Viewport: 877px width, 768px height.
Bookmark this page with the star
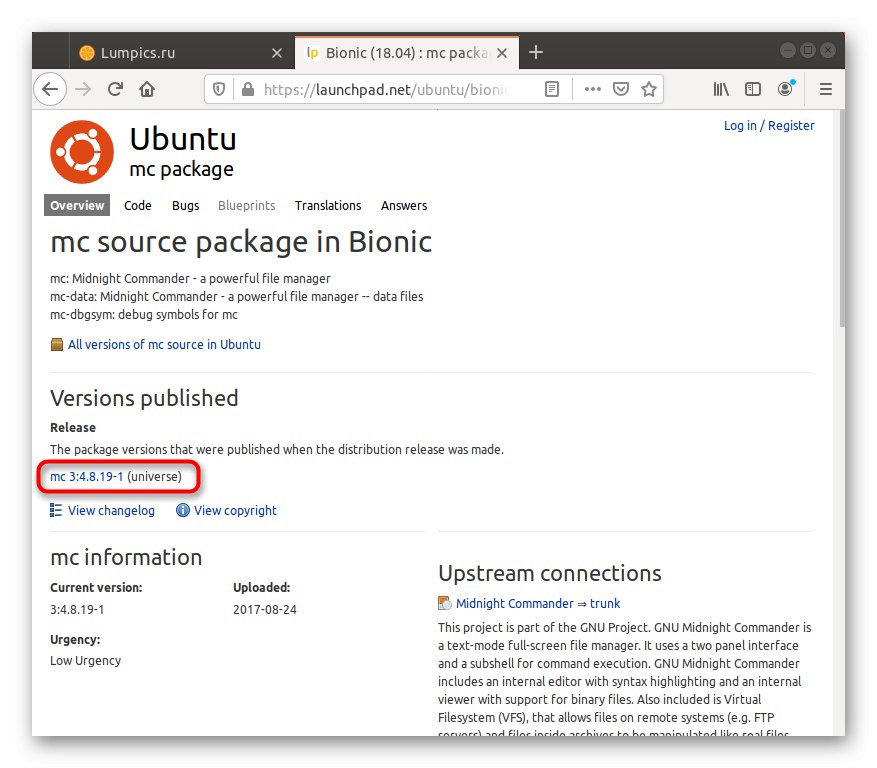pyautogui.click(x=649, y=89)
